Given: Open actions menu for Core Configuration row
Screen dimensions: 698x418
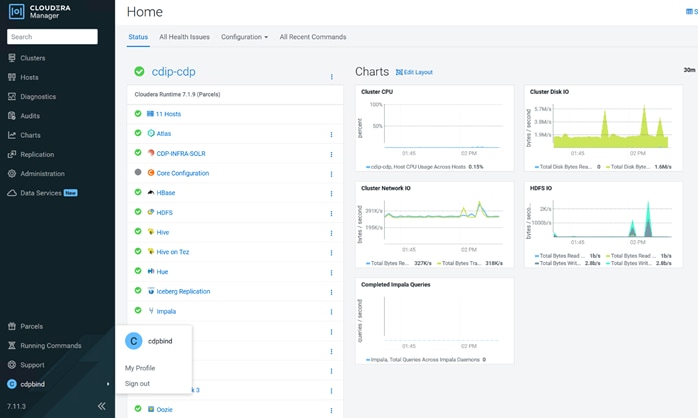Looking at the screenshot, I should click(x=331, y=174).
